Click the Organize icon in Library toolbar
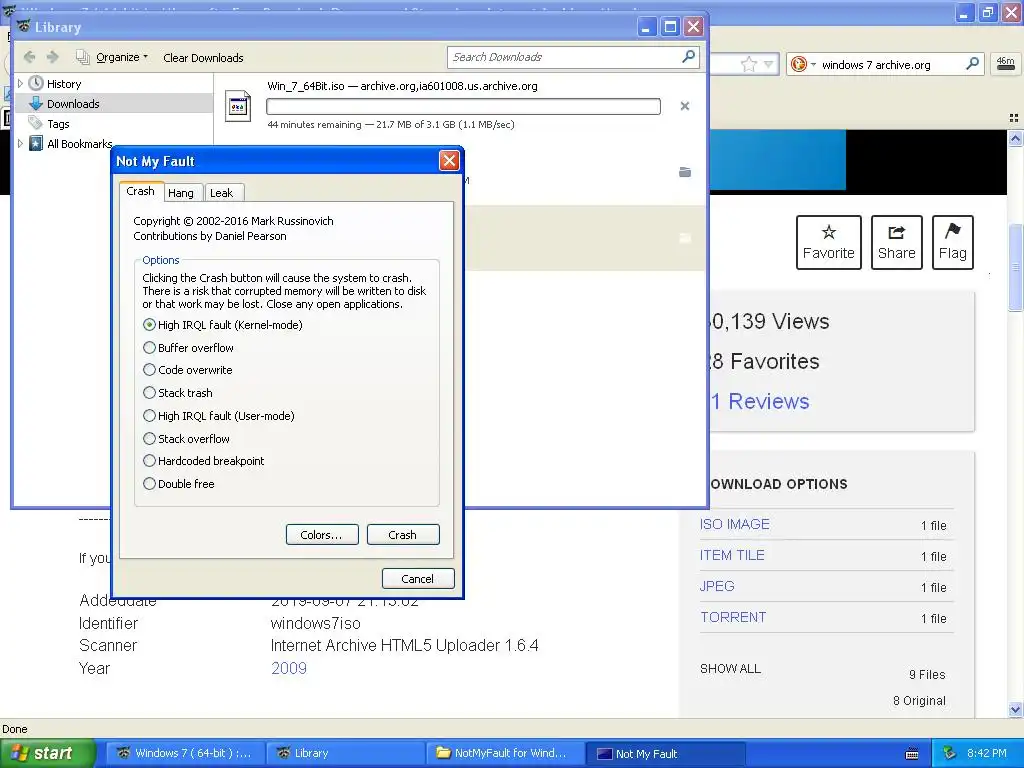This screenshot has width=1024, height=768. pyautogui.click(x=82, y=57)
